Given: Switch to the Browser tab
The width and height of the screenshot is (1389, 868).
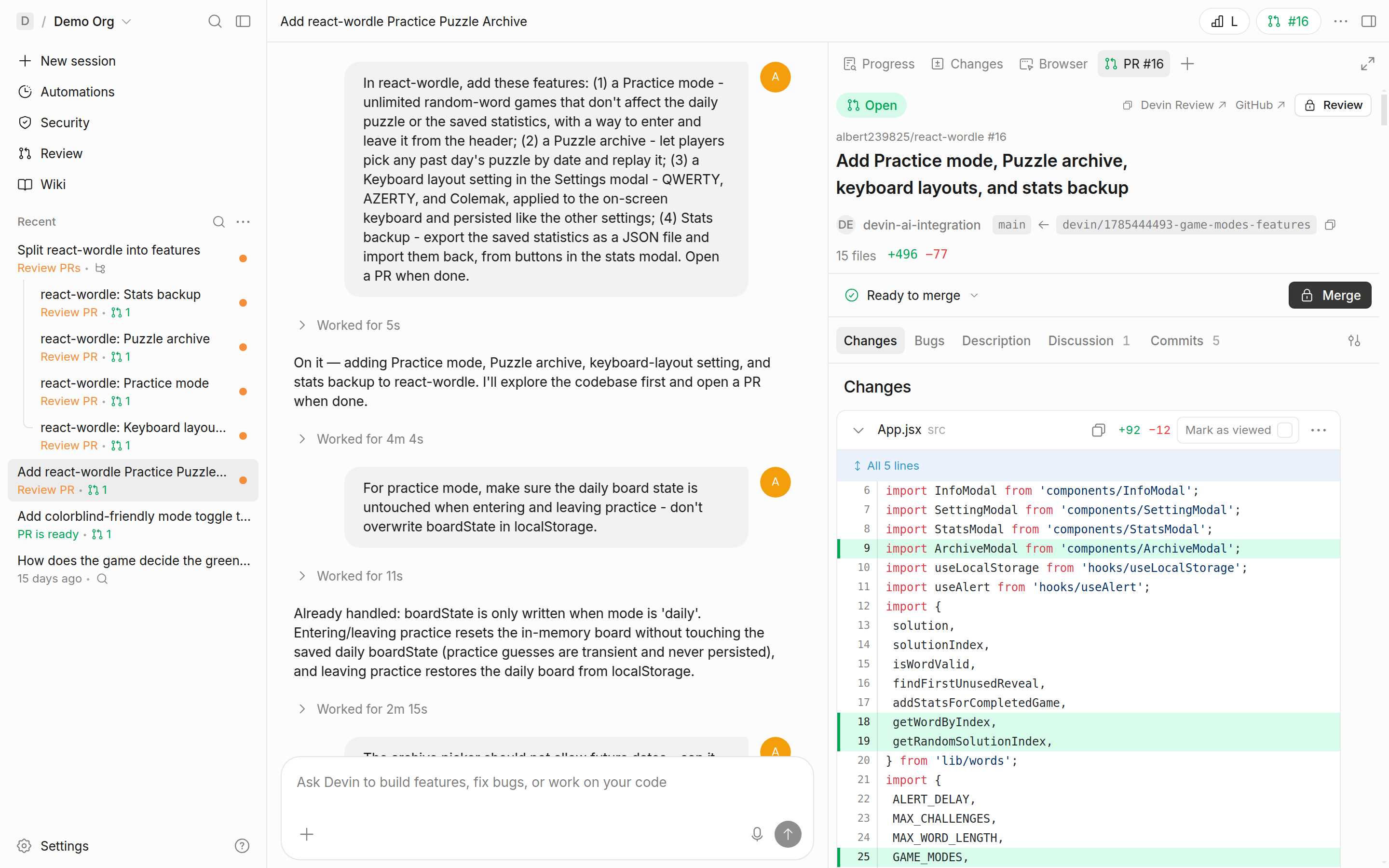Looking at the screenshot, I should click(1053, 64).
